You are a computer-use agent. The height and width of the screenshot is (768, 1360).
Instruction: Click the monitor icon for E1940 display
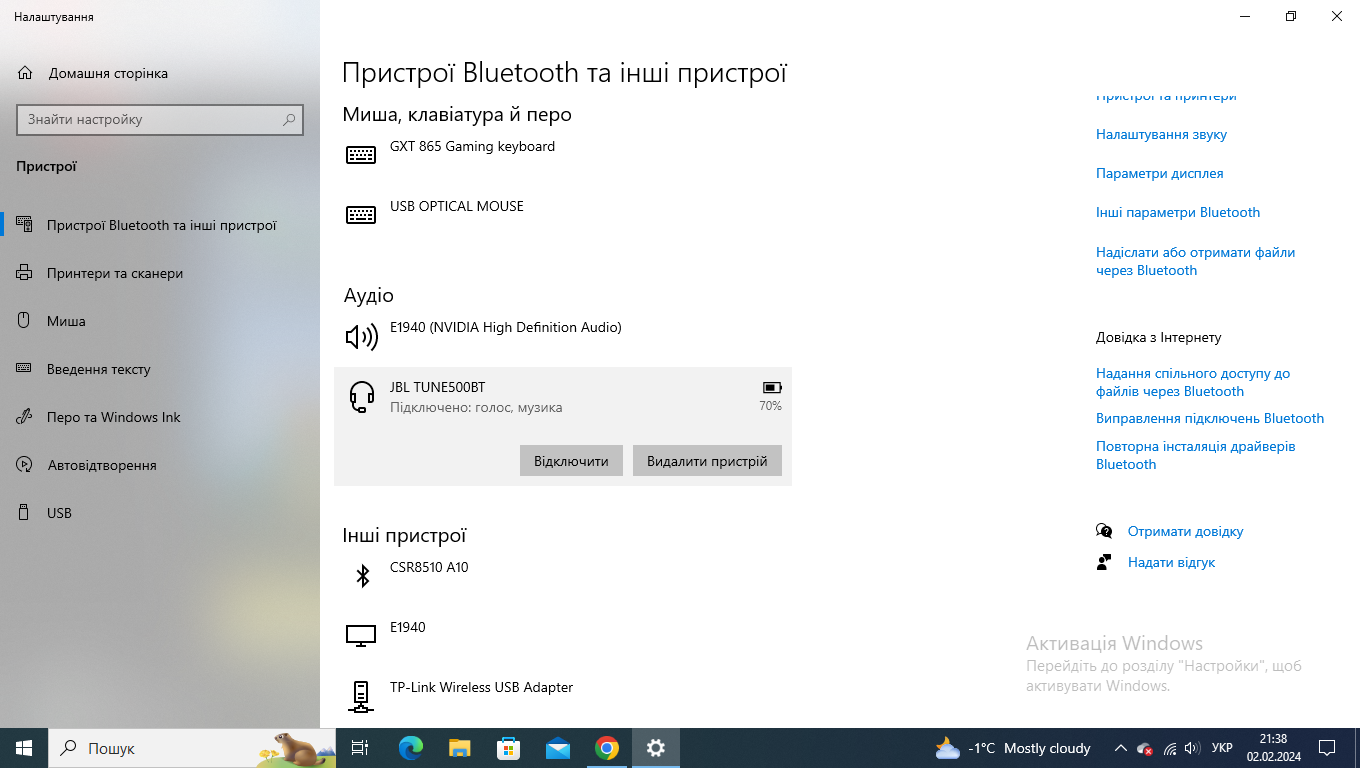click(361, 635)
